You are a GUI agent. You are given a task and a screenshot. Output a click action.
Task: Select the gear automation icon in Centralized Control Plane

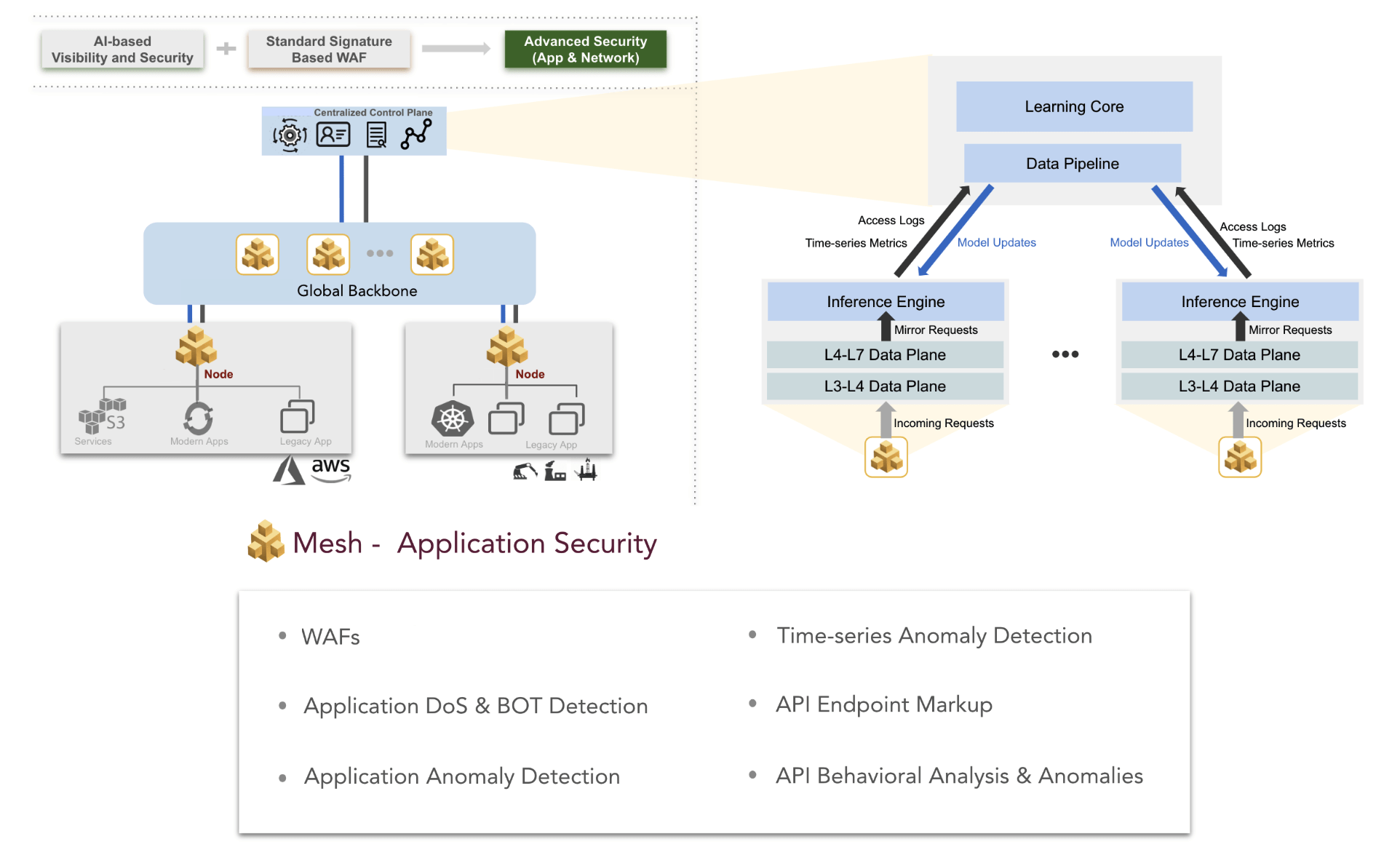288,135
